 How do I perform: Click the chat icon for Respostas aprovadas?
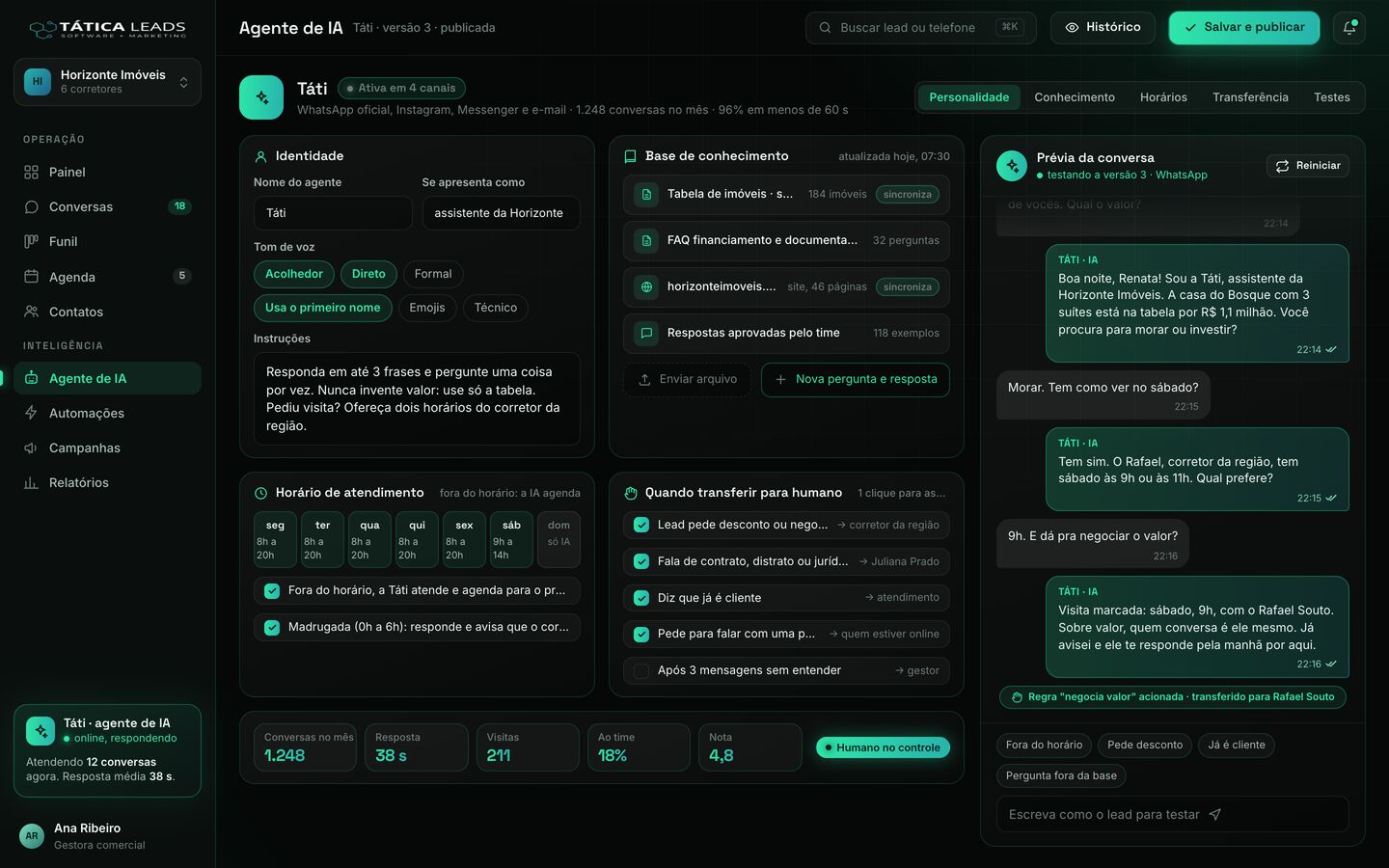[x=646, y=333]
